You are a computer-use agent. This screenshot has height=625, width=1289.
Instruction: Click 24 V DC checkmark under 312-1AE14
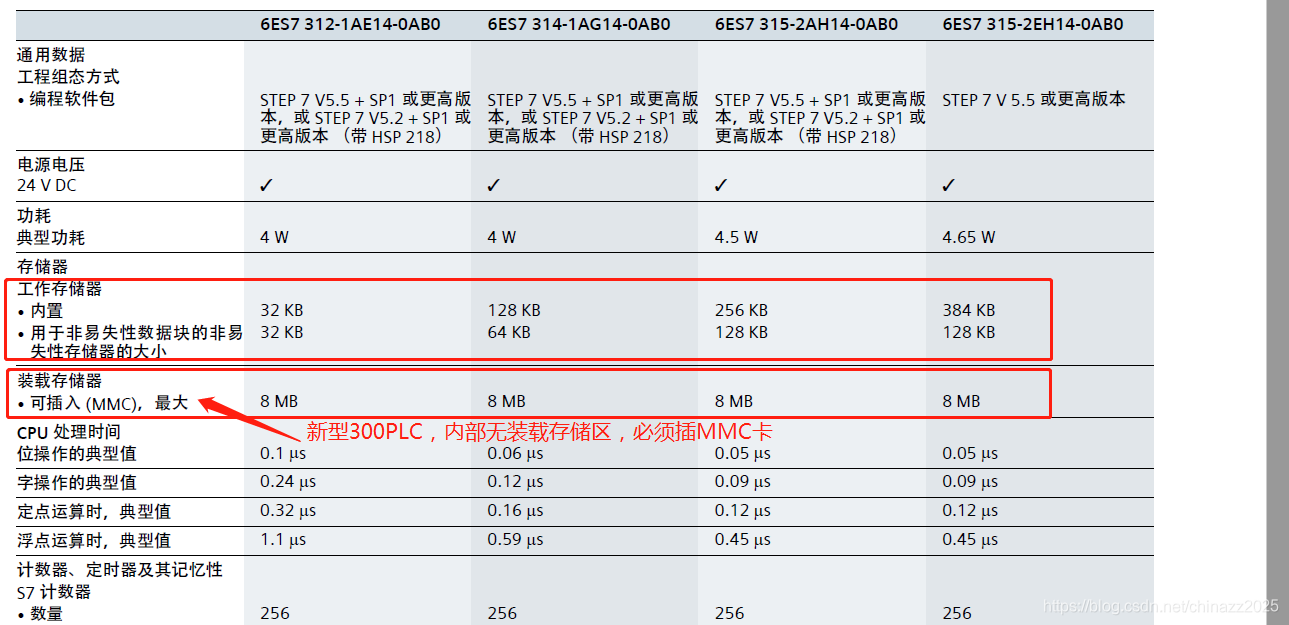(x=266, y=185)
